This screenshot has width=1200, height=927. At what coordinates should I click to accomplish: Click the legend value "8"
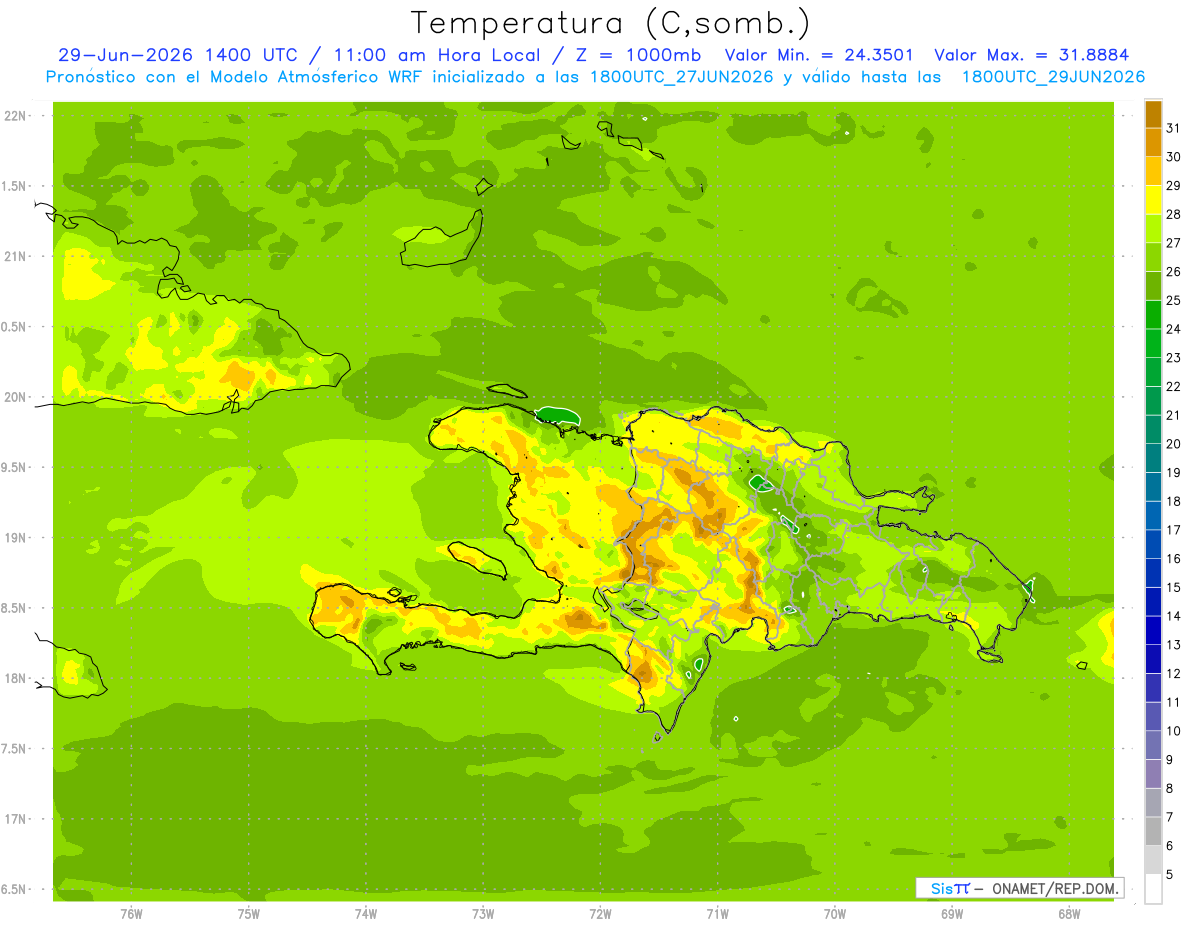pos(1170,789)
